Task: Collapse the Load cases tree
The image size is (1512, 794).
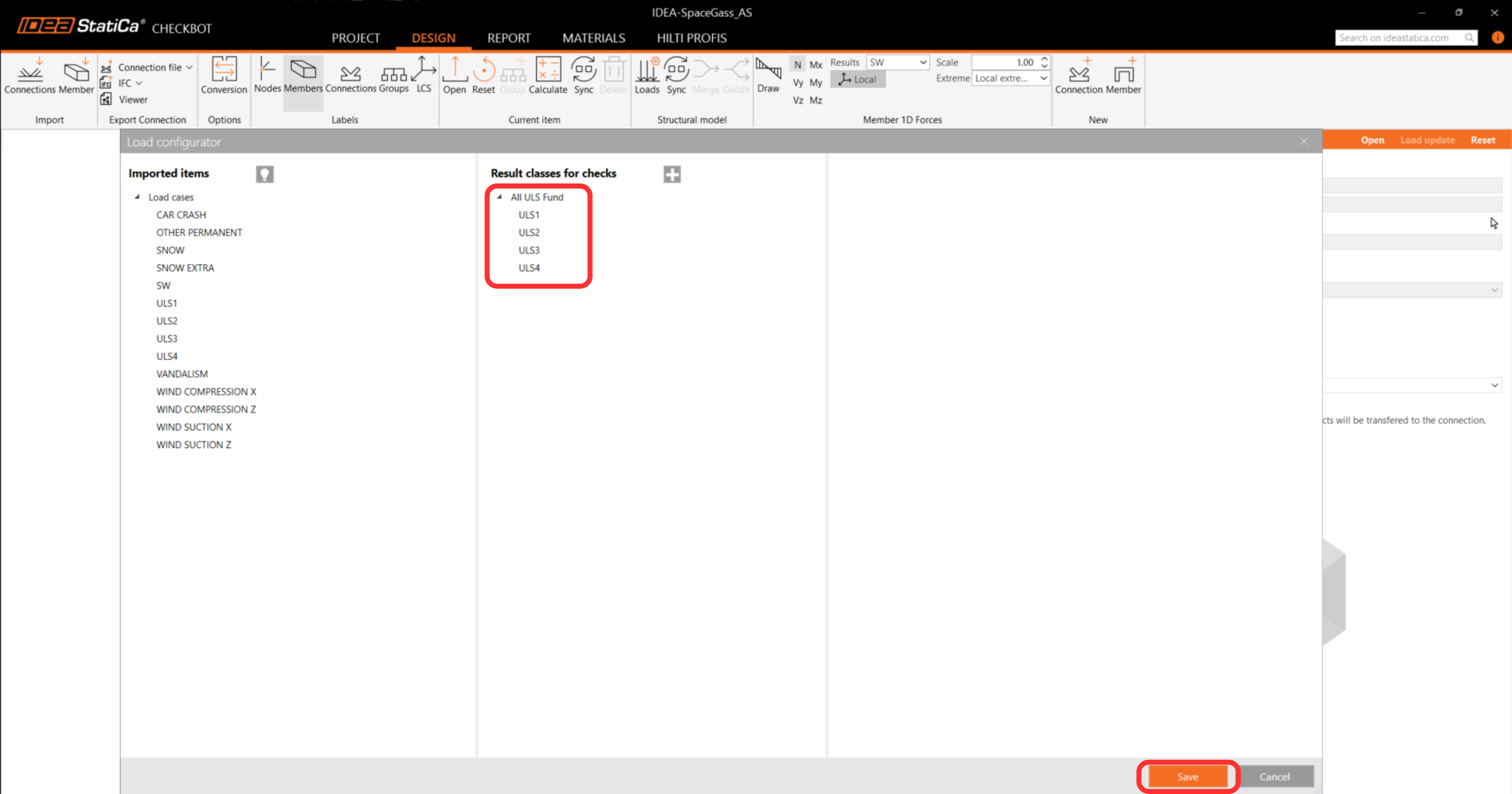Action: point(137,197)
